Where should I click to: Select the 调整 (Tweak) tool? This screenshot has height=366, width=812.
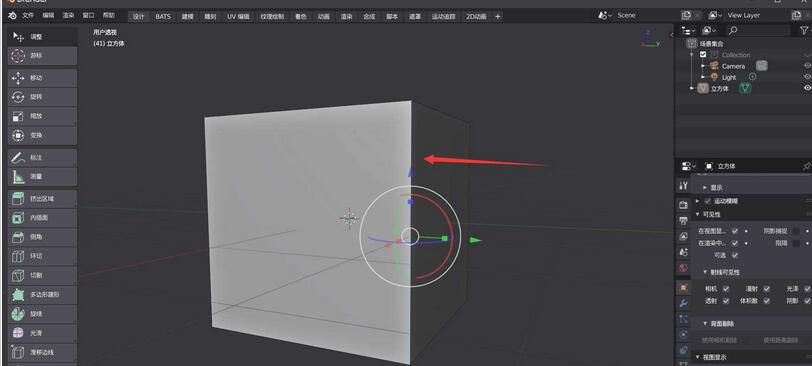point(42,37)
